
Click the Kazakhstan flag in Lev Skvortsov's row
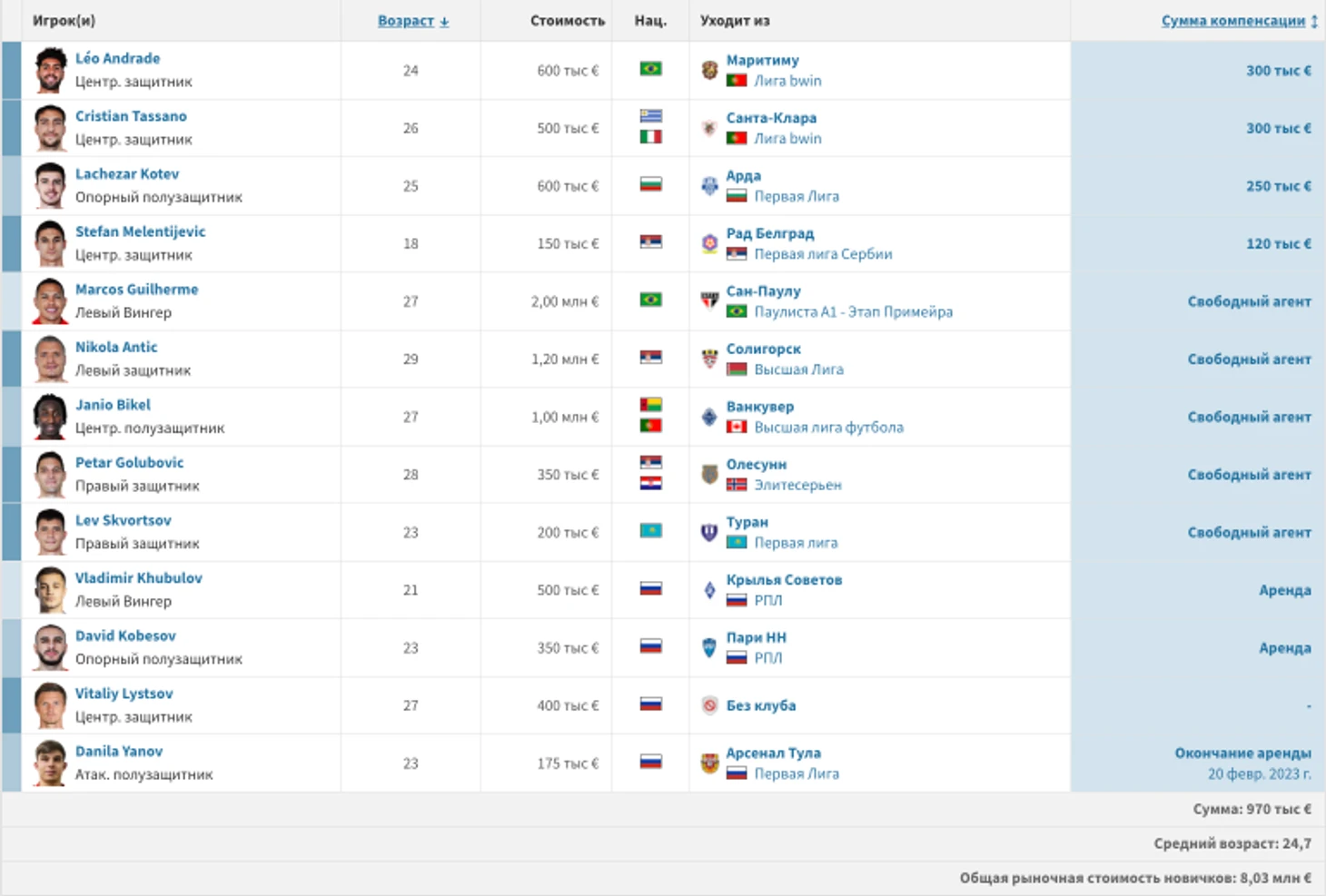tap(650, 531)
